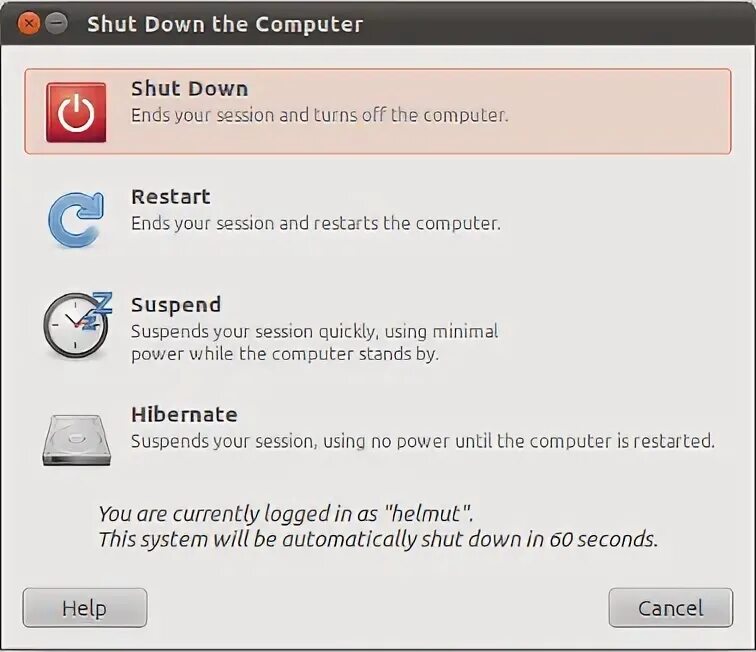Viewport: 756px width, 652px height.
Task: Click 'Suspends your session quickly' description
Action: [x=314, y=342]
